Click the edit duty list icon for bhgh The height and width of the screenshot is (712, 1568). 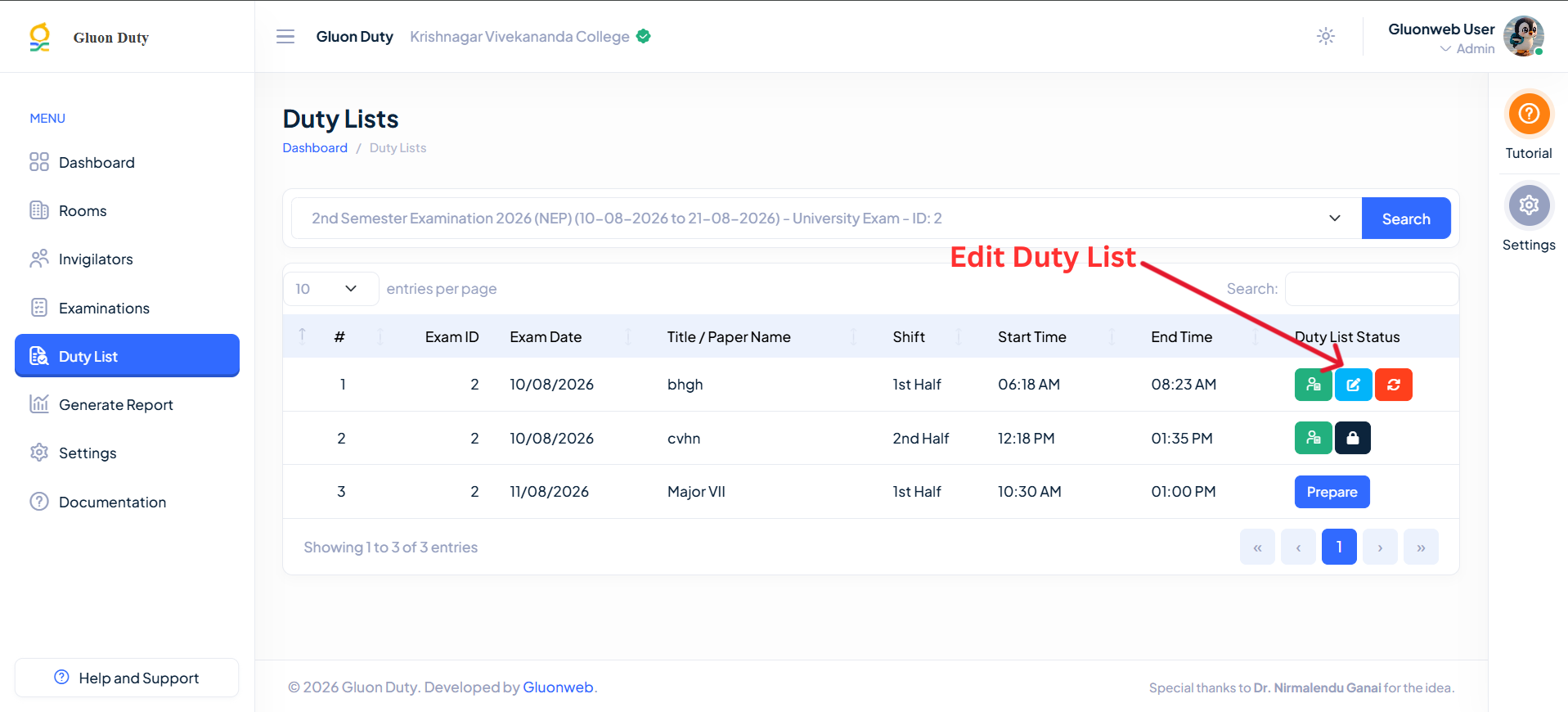tap(1354, 385)
